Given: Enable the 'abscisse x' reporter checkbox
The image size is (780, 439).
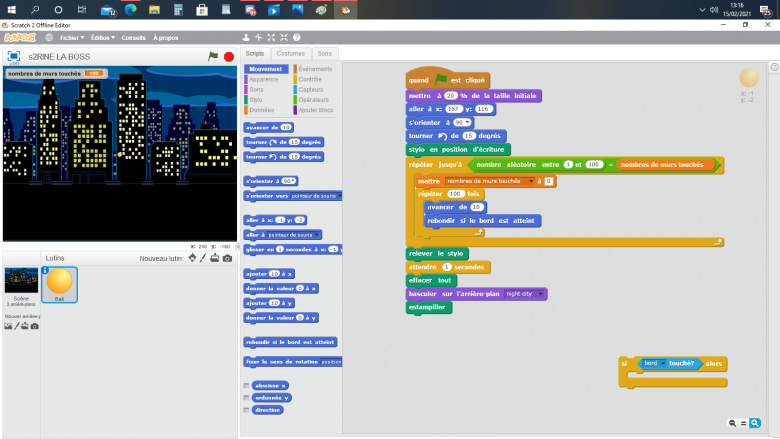Looking at the screenshot, I should (x=247, y=385).
